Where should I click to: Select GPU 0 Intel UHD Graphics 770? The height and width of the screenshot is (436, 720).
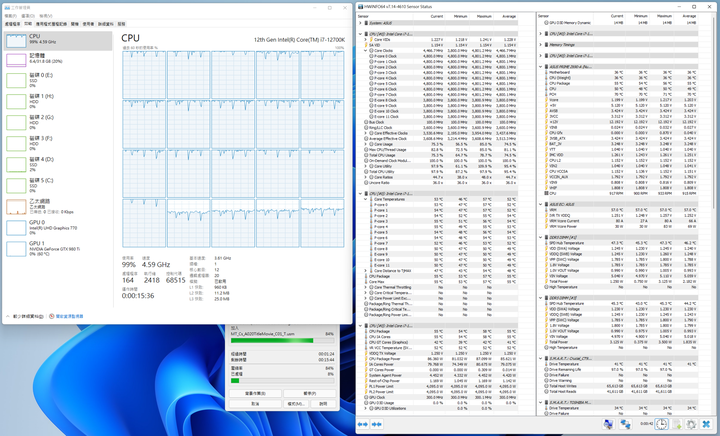point(58,228)
